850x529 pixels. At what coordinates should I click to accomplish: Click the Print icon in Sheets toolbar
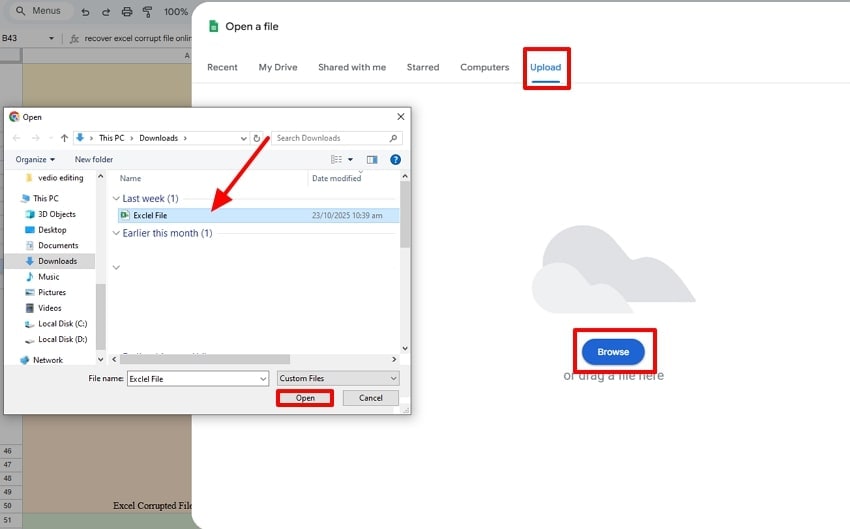[127, 11]
